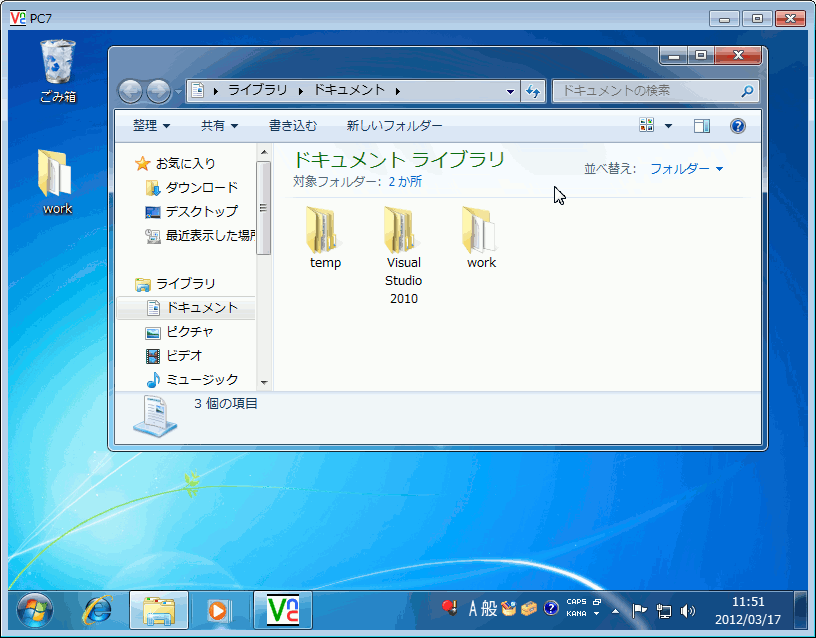Open Explorer help question mark icon
Image resolution: width=816 pixels, height=638 pixels.
[738, 126]
